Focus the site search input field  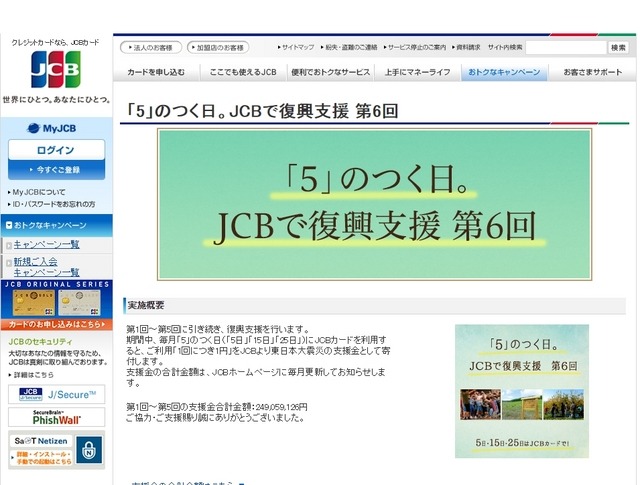[566, 48]
